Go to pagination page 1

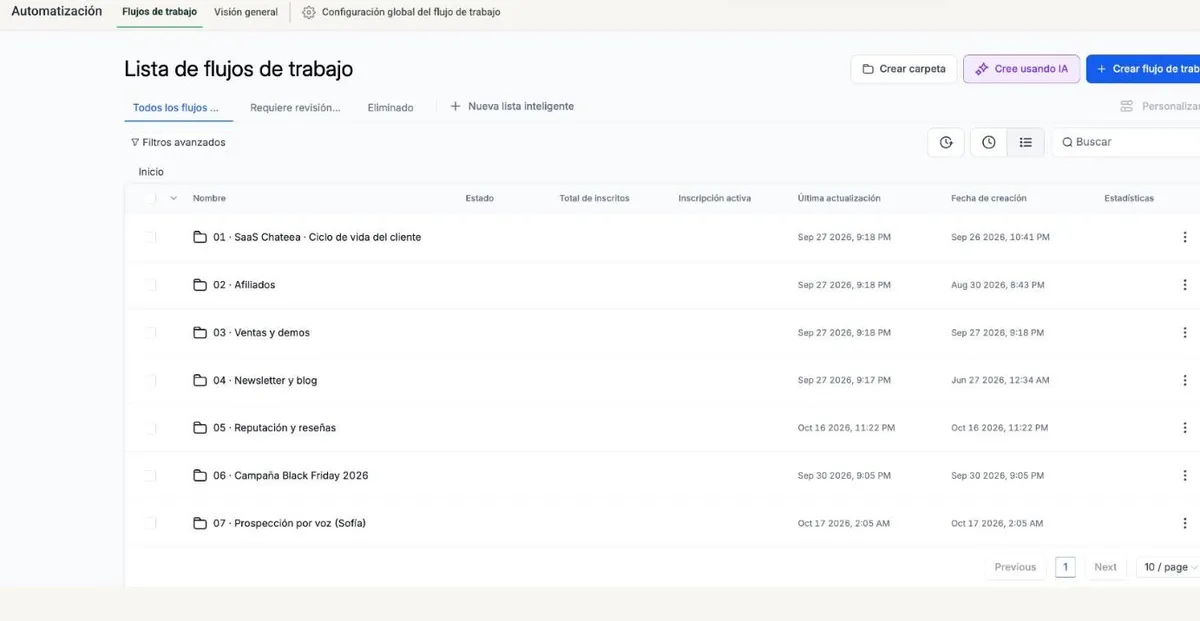1065,567
